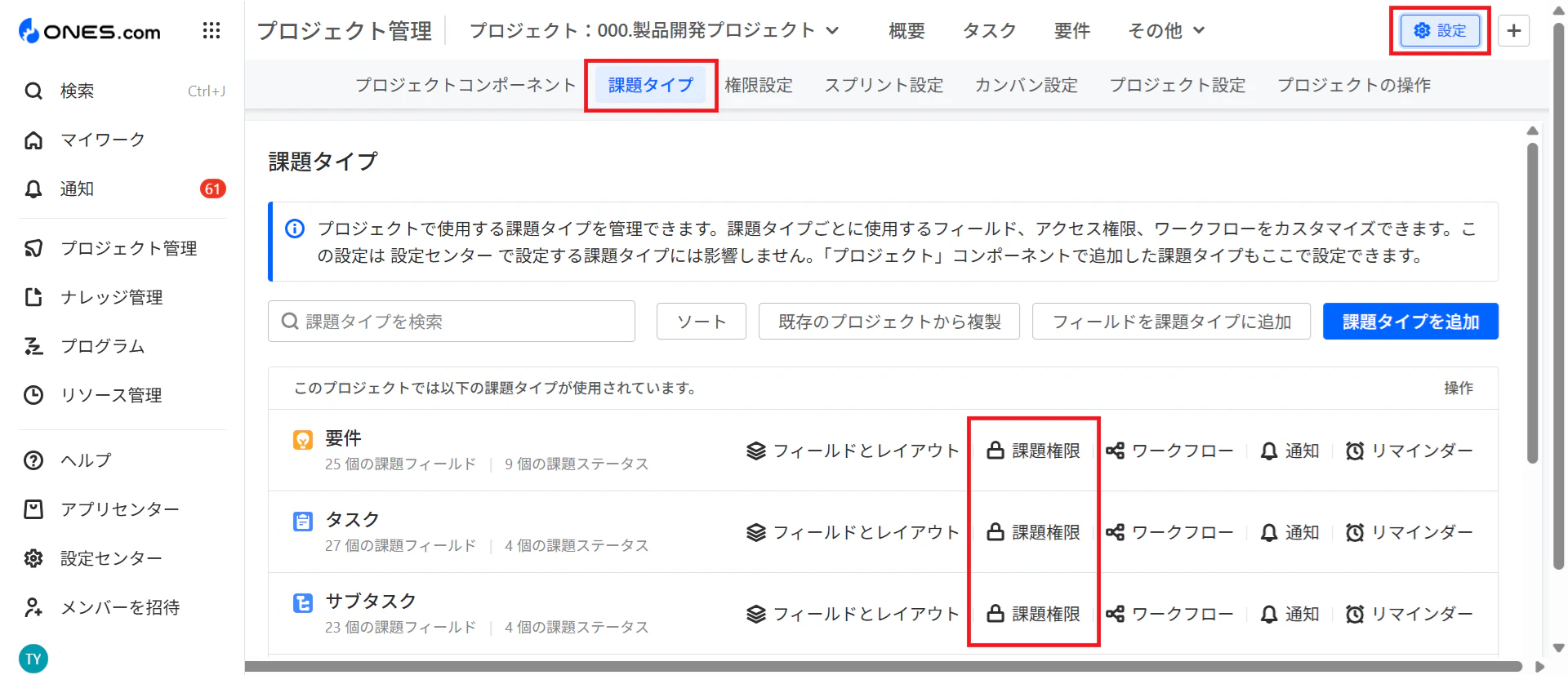Open 通知 settings for サブタスク
Screen dimensions: 1568x675
pyautogui.click(x=1290, y=614)
